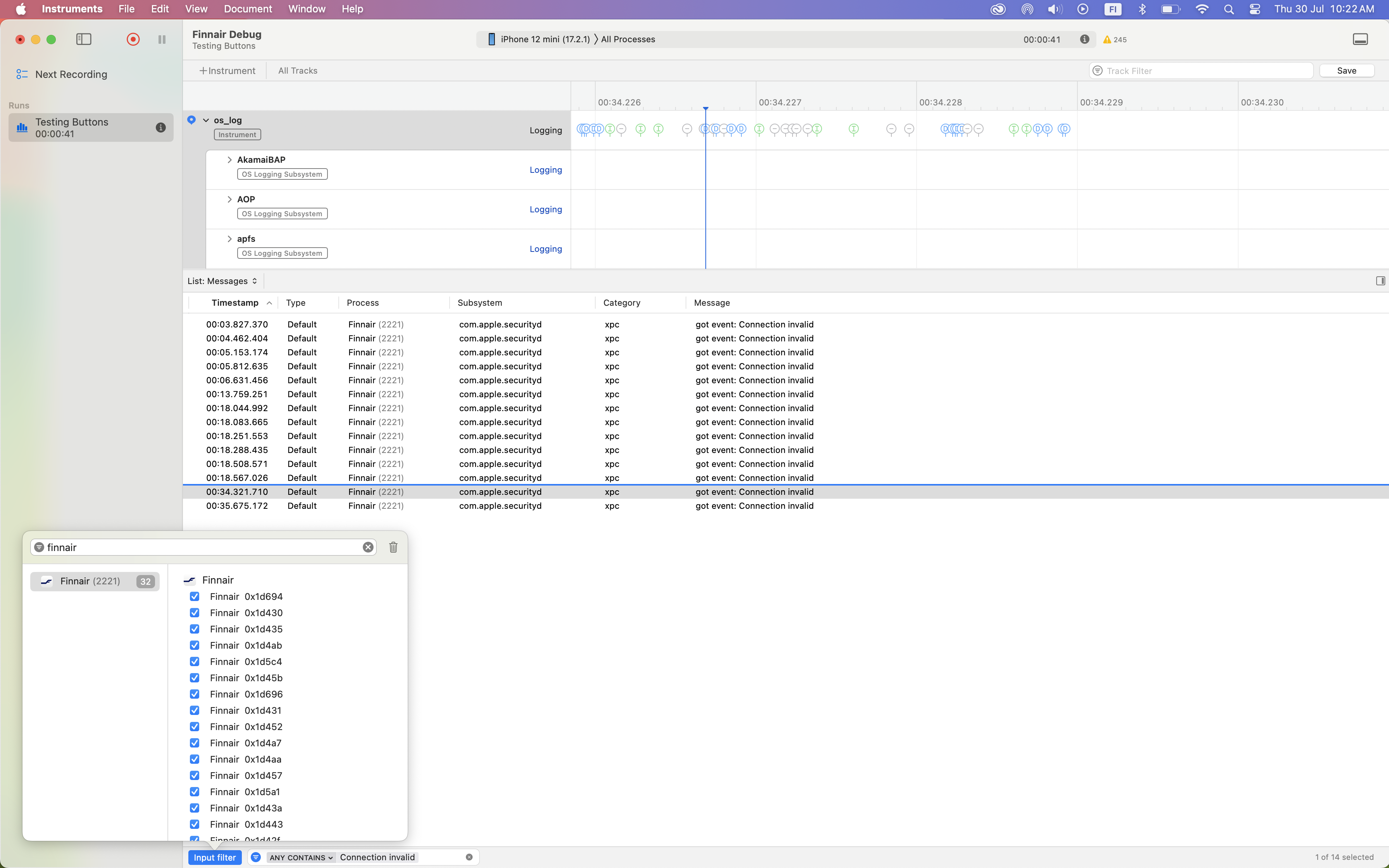The width and height of the screenshot is (1389, 868).
Task: Expand the apfs subsystem track
Action: tap(229, 239)
